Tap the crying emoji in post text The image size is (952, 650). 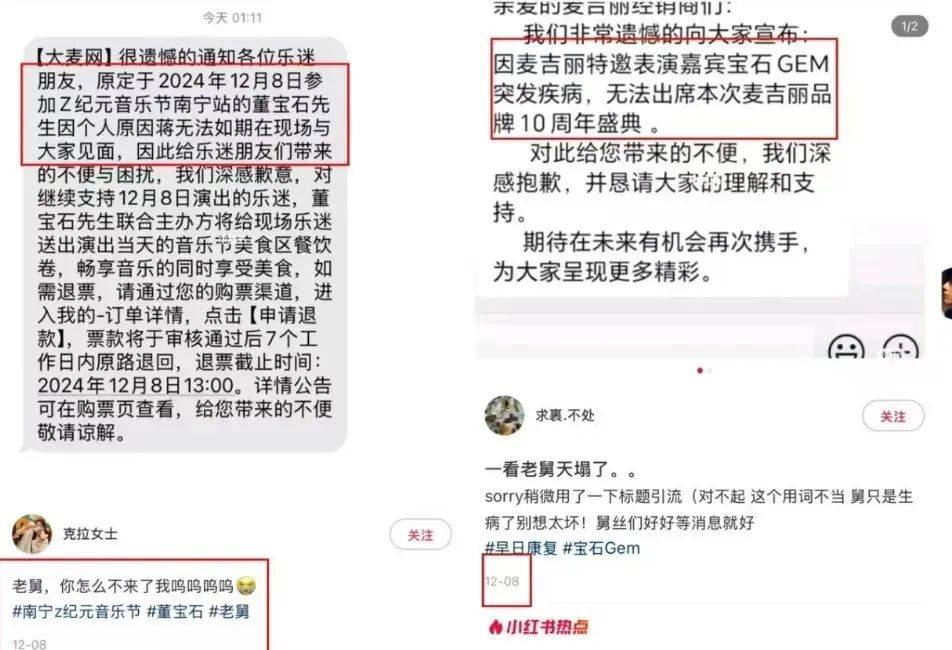[245, 586]
